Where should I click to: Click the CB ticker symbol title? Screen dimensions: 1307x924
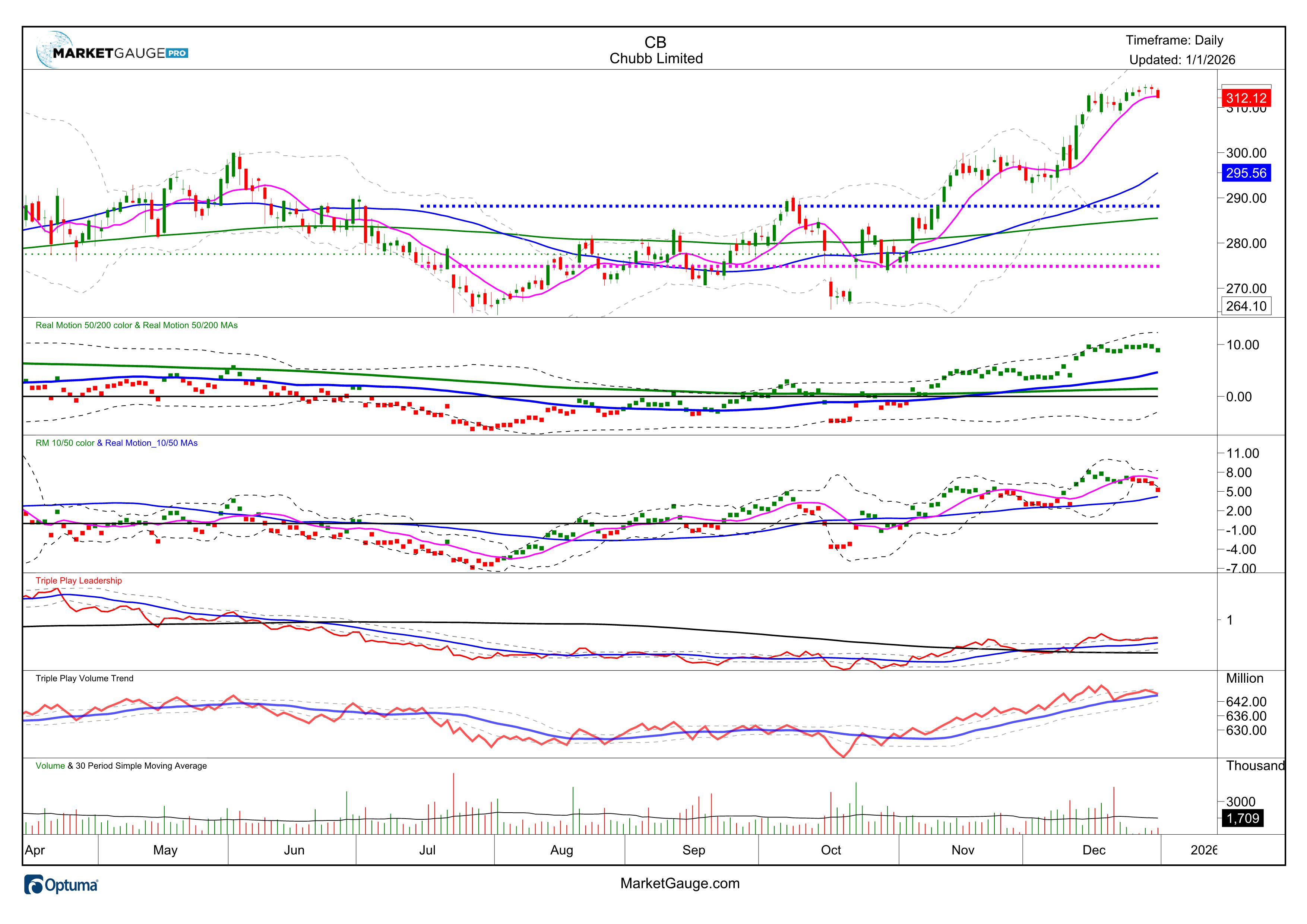(655, 43)
